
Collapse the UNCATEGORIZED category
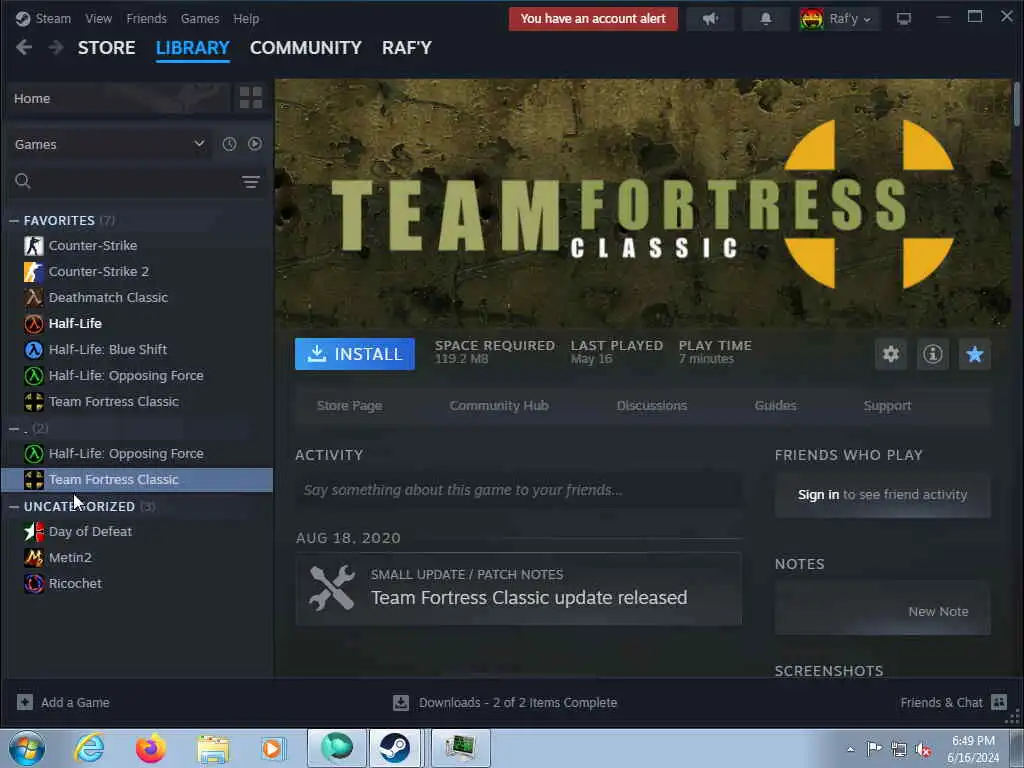(14, 506)
